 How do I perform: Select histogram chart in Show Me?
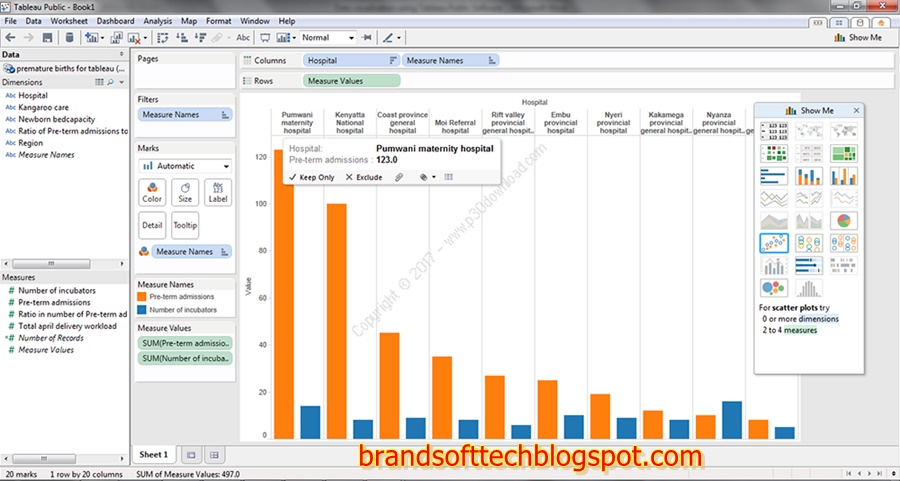point(809,288)
